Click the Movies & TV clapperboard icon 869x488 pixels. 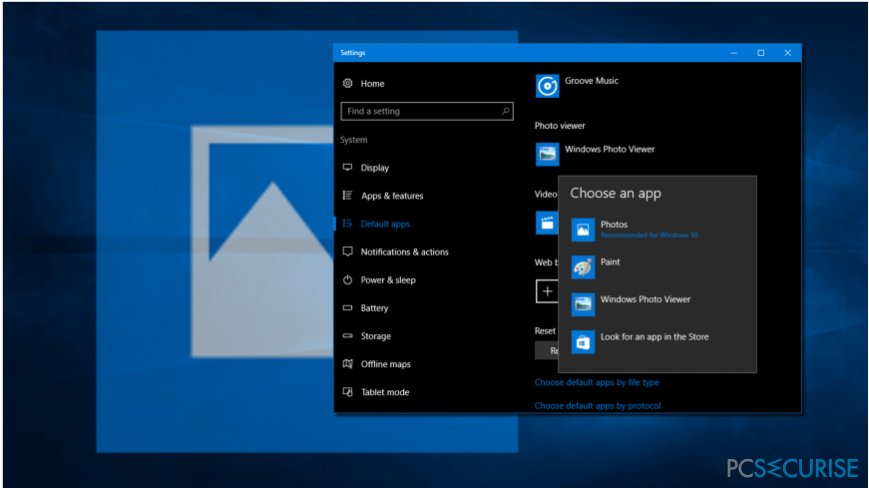point(546,223)
